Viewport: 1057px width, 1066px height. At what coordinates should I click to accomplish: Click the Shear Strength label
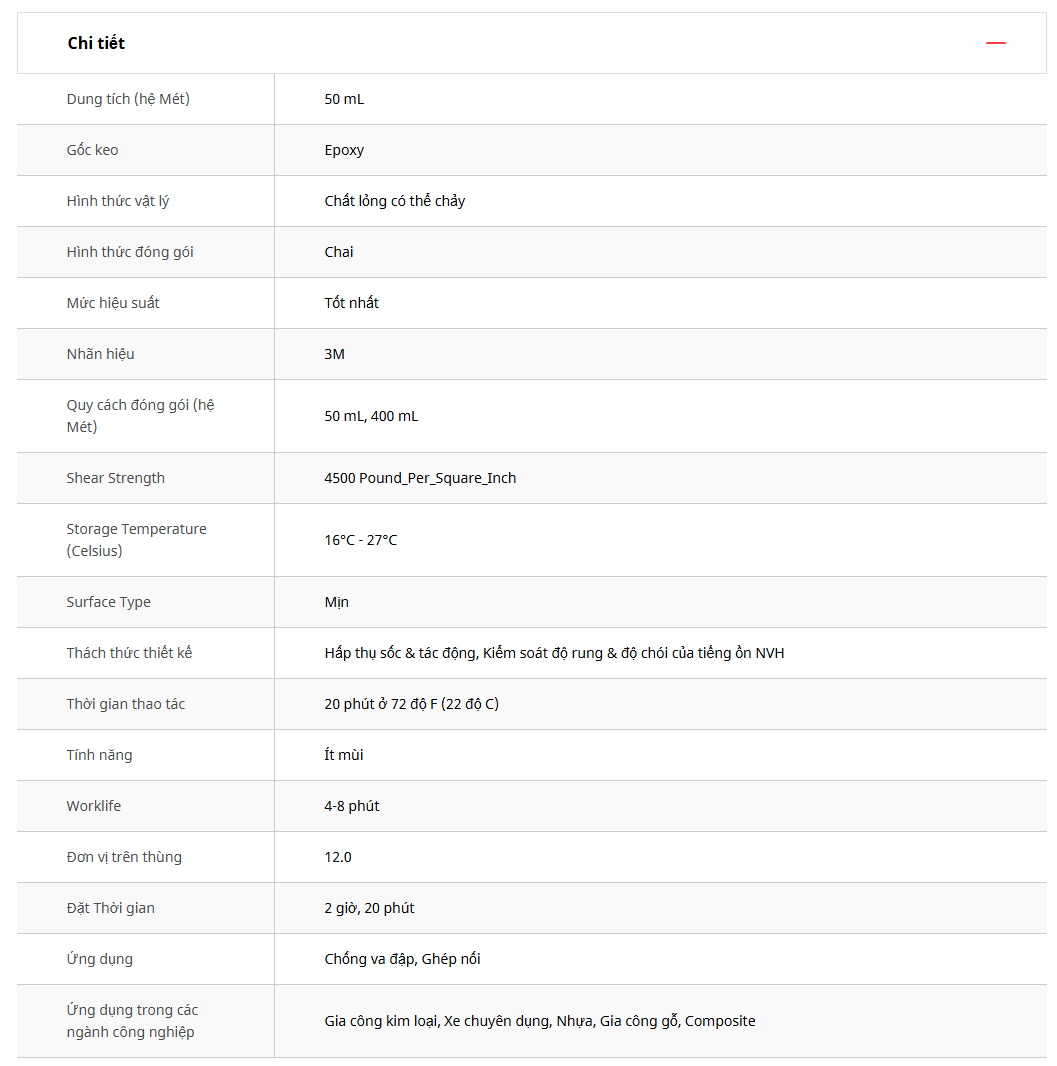(x=116, y=478)
